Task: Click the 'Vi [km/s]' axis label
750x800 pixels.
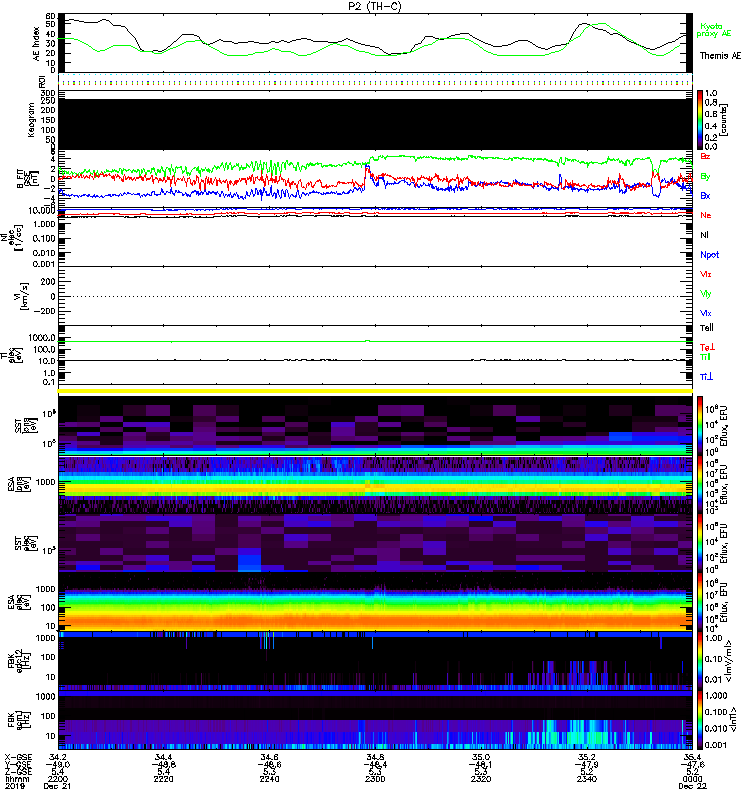Action: point(23,296)
